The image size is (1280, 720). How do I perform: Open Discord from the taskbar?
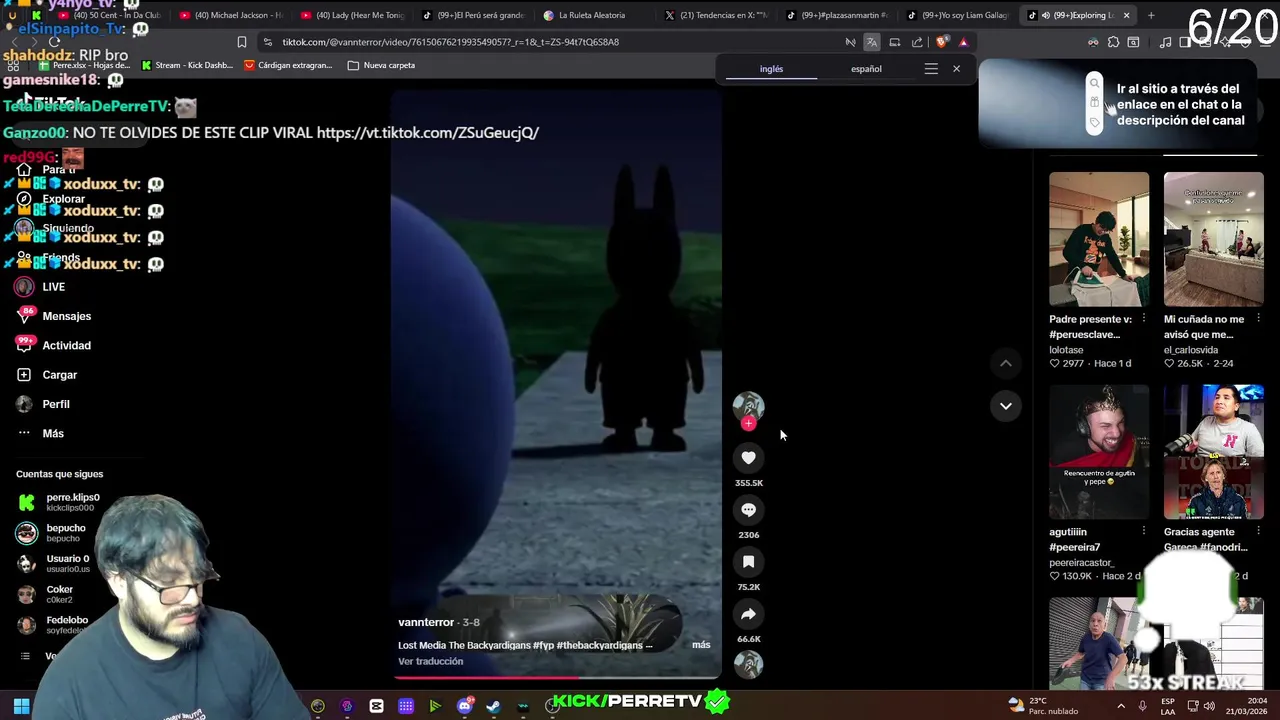point(464,706)
